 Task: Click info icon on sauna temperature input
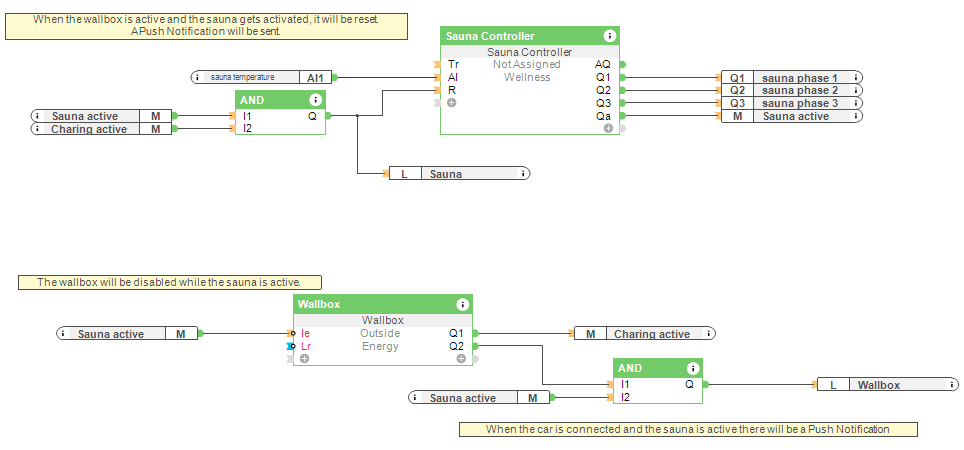pos(200,77)
